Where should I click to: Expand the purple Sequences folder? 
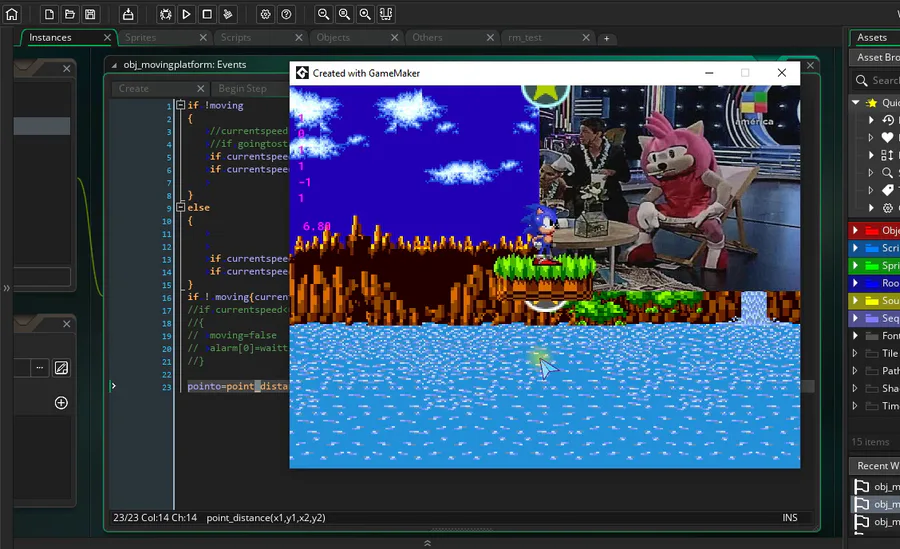tap(855, 318)
